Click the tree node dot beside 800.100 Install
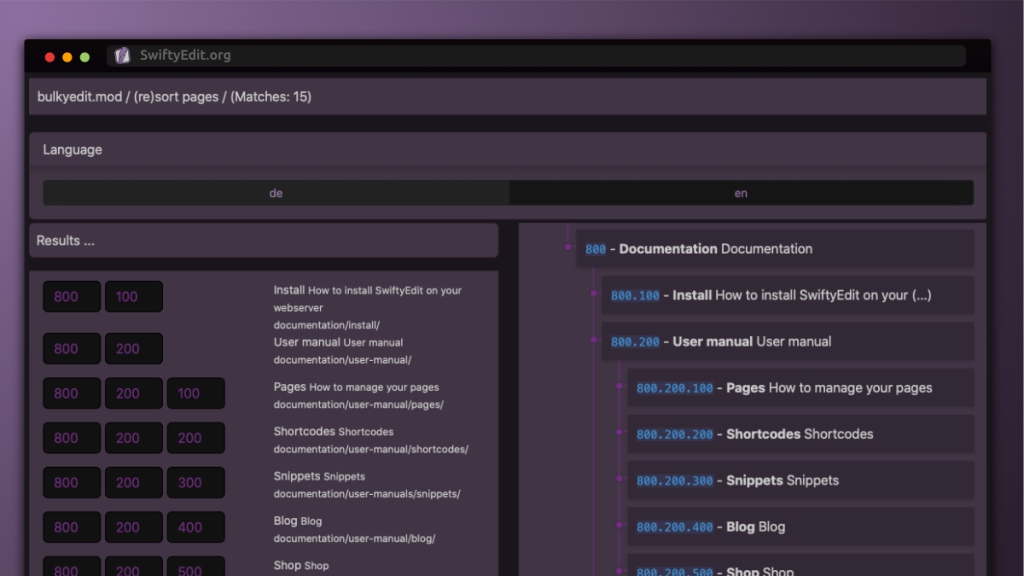Image resolution: width=1024 pixels, height=576 pixels. tap(594, 293)
